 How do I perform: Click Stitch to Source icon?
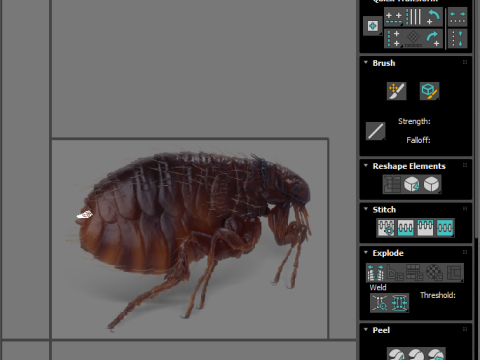tap(425, 228)
